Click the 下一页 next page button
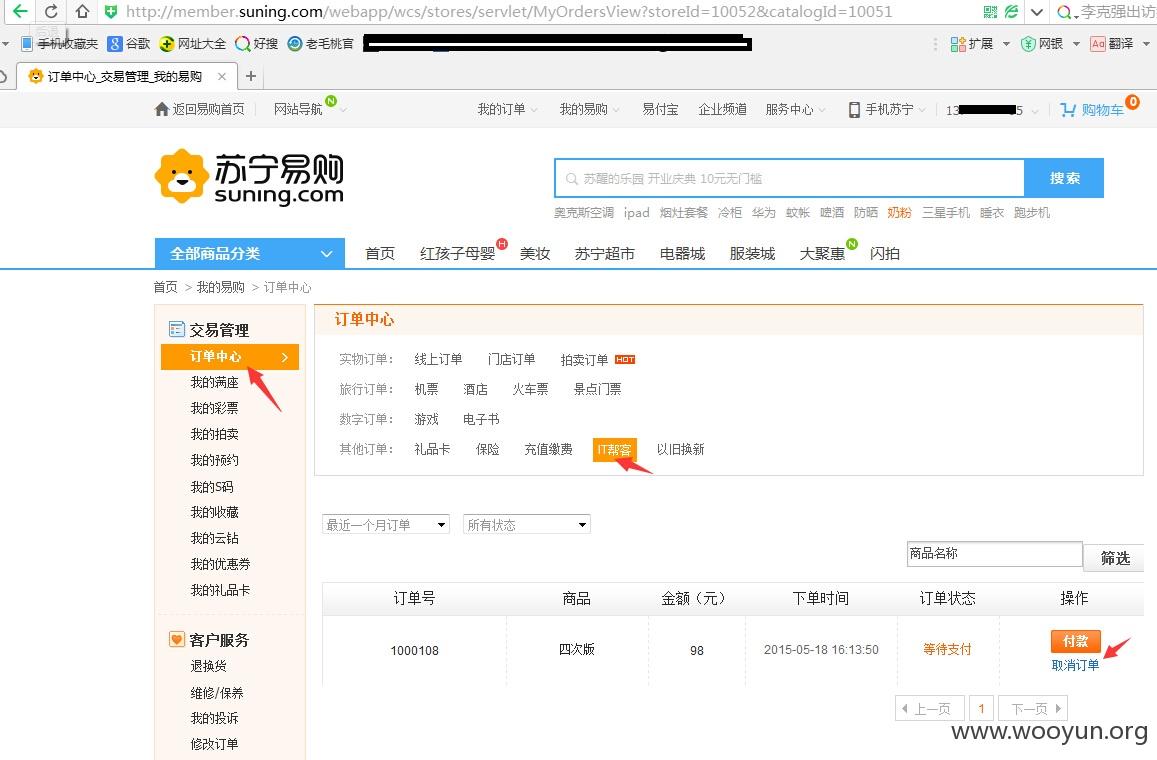Screen dimensions: 1157x760 tap(1032, 708)
